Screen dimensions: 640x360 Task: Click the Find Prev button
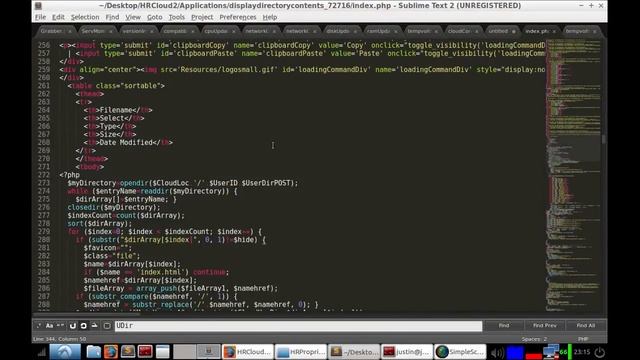pos(544,326)
